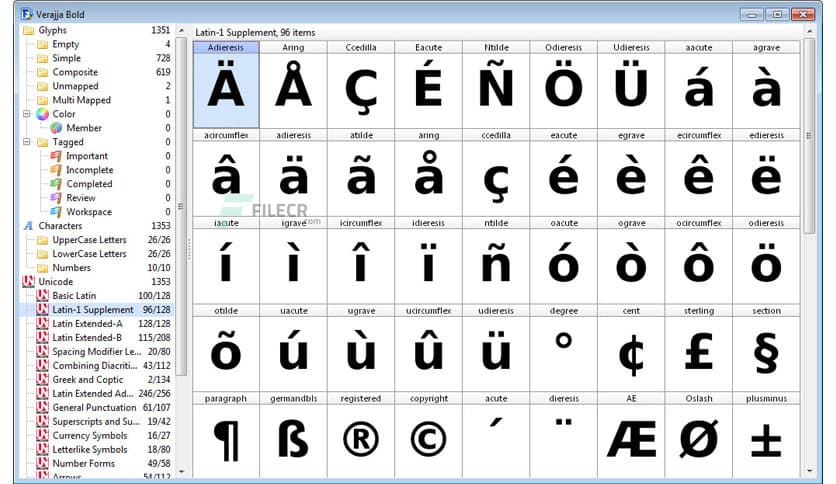Select the LowerCase Letters category
This screenshot has width=836, height=484.
(x=98, y=254)
